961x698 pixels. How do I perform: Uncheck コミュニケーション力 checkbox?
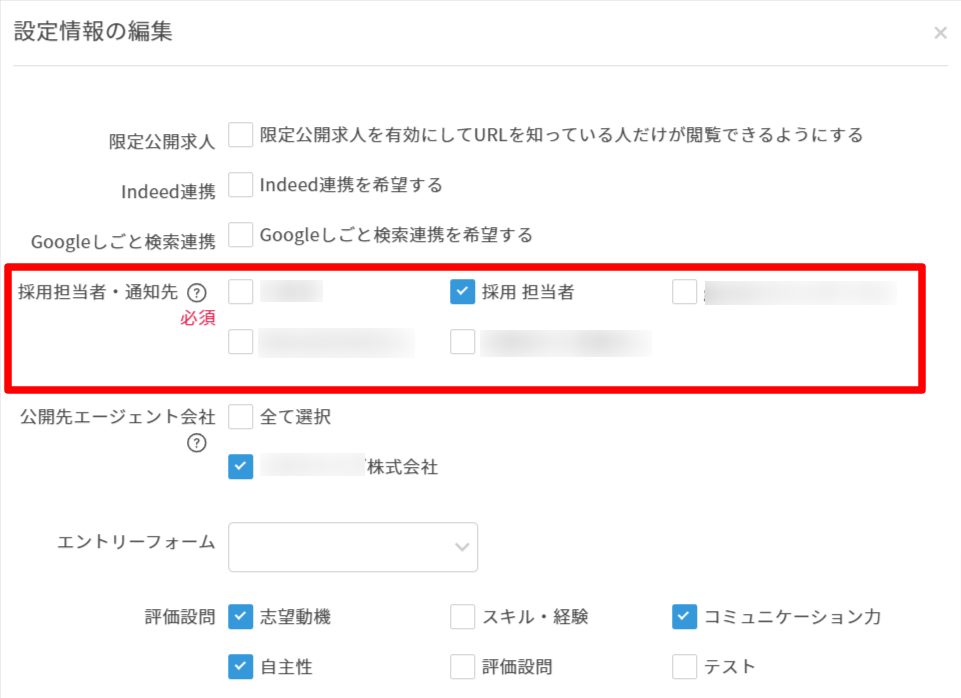[x=685, y=616]
